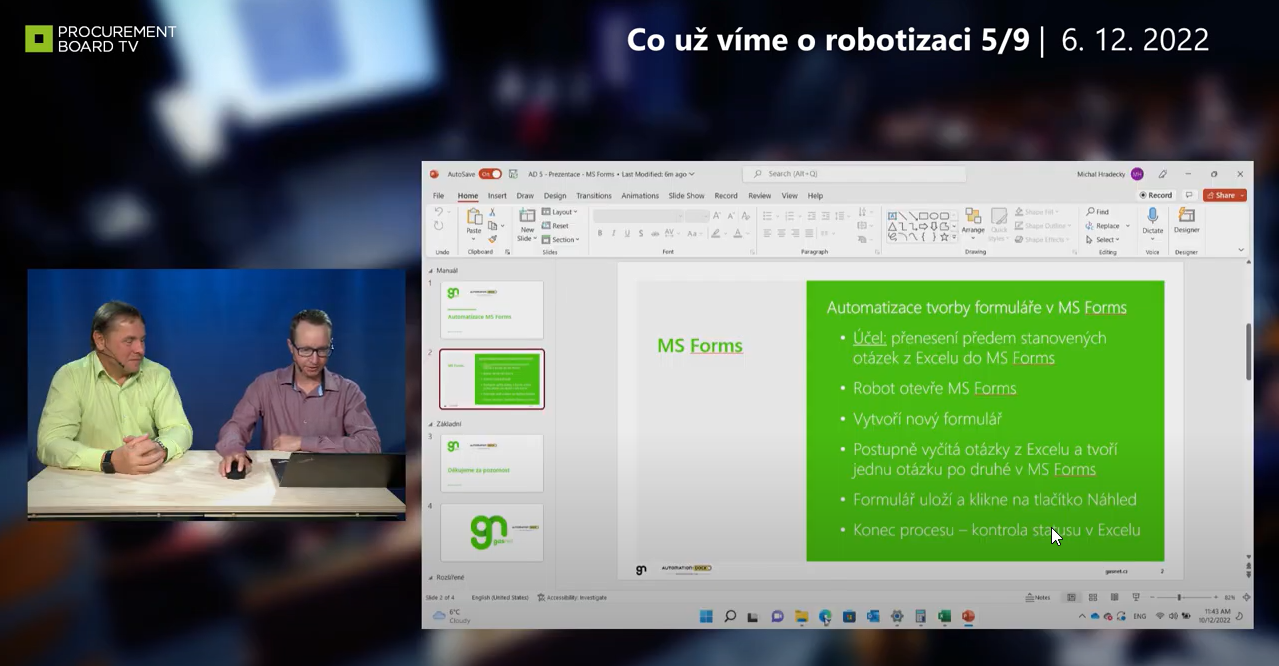
Task: Open the Comments pane icon
Action: (1189, 195)
